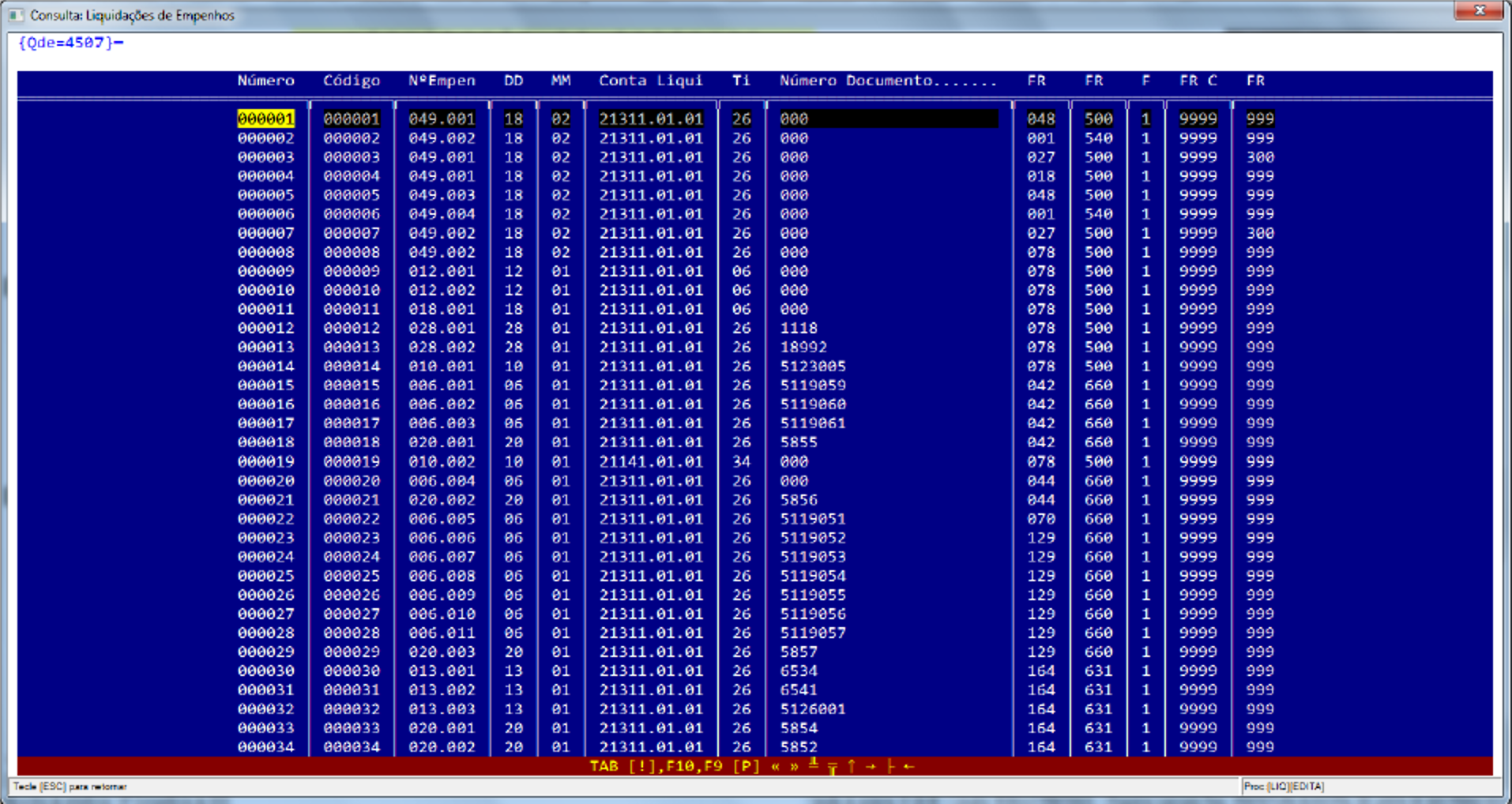
Task: Click the {Qde=4507} counter text
Action: pos(66,43)
